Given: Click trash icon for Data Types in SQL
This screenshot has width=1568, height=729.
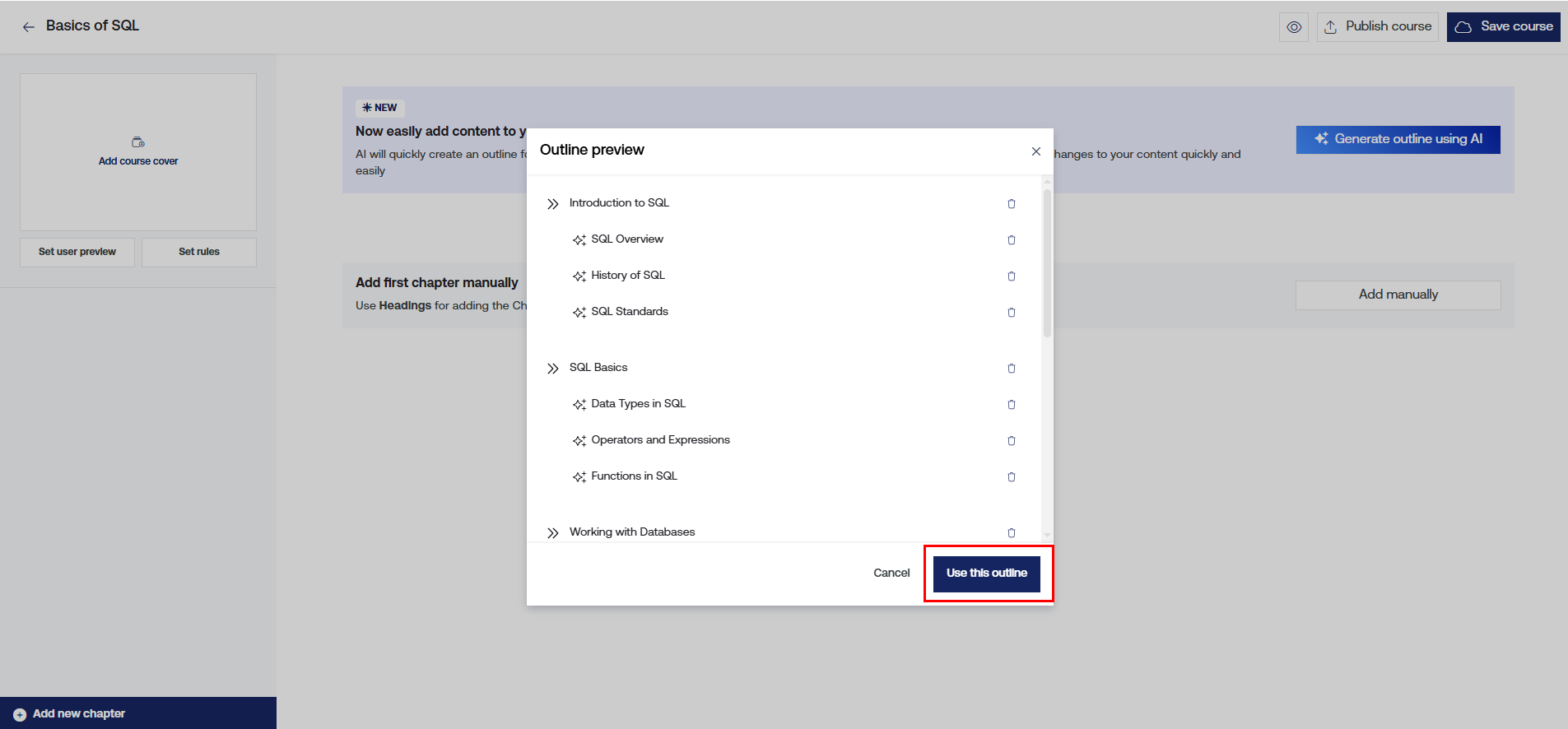Looking at the screenshot, I should (1011, 405).
